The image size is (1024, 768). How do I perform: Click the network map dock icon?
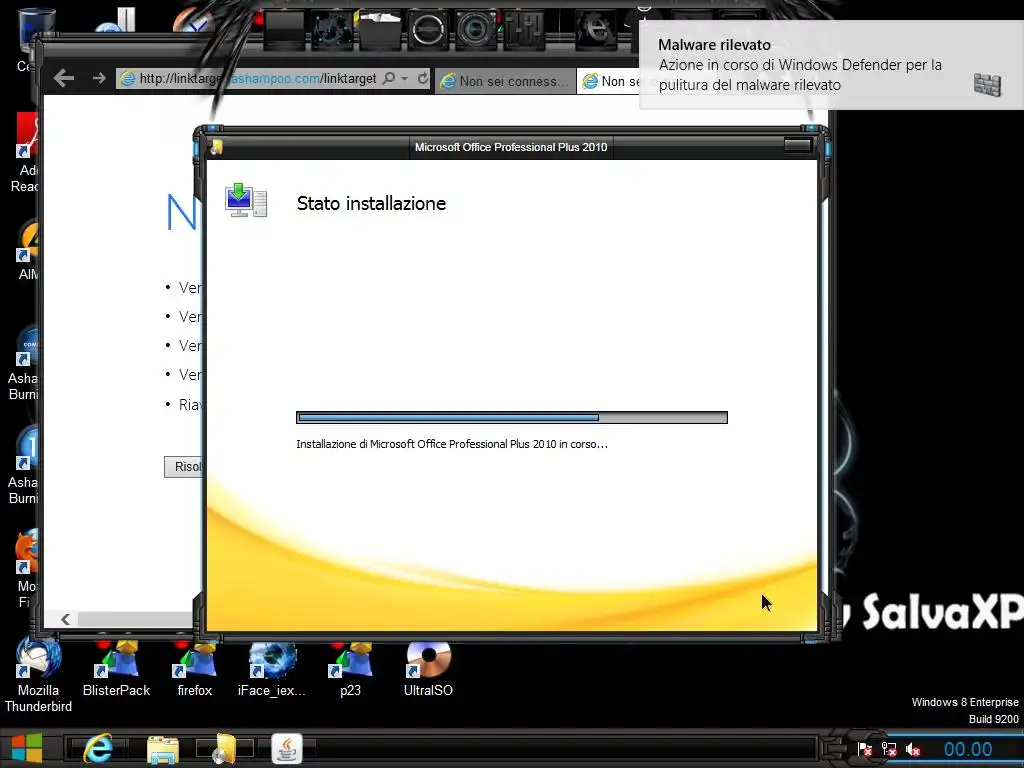coord(332,29)
